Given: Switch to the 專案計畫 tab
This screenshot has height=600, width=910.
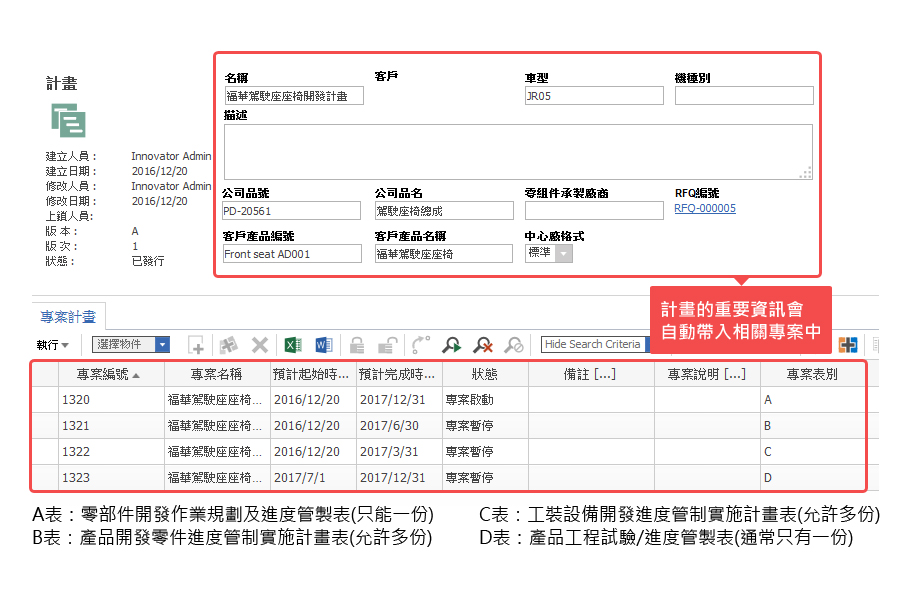Looking at the screenshot, I should pos(68,317).
